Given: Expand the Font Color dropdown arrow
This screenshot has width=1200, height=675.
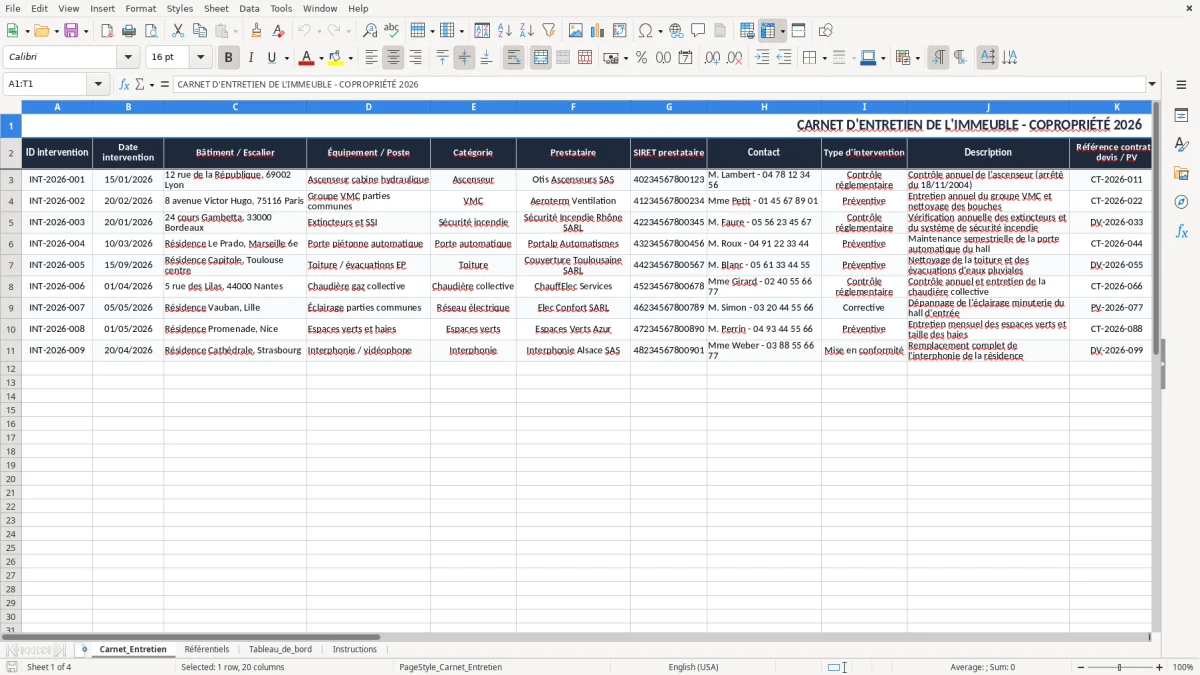Looking at the screenshot, I should click(x=321, y=58).
